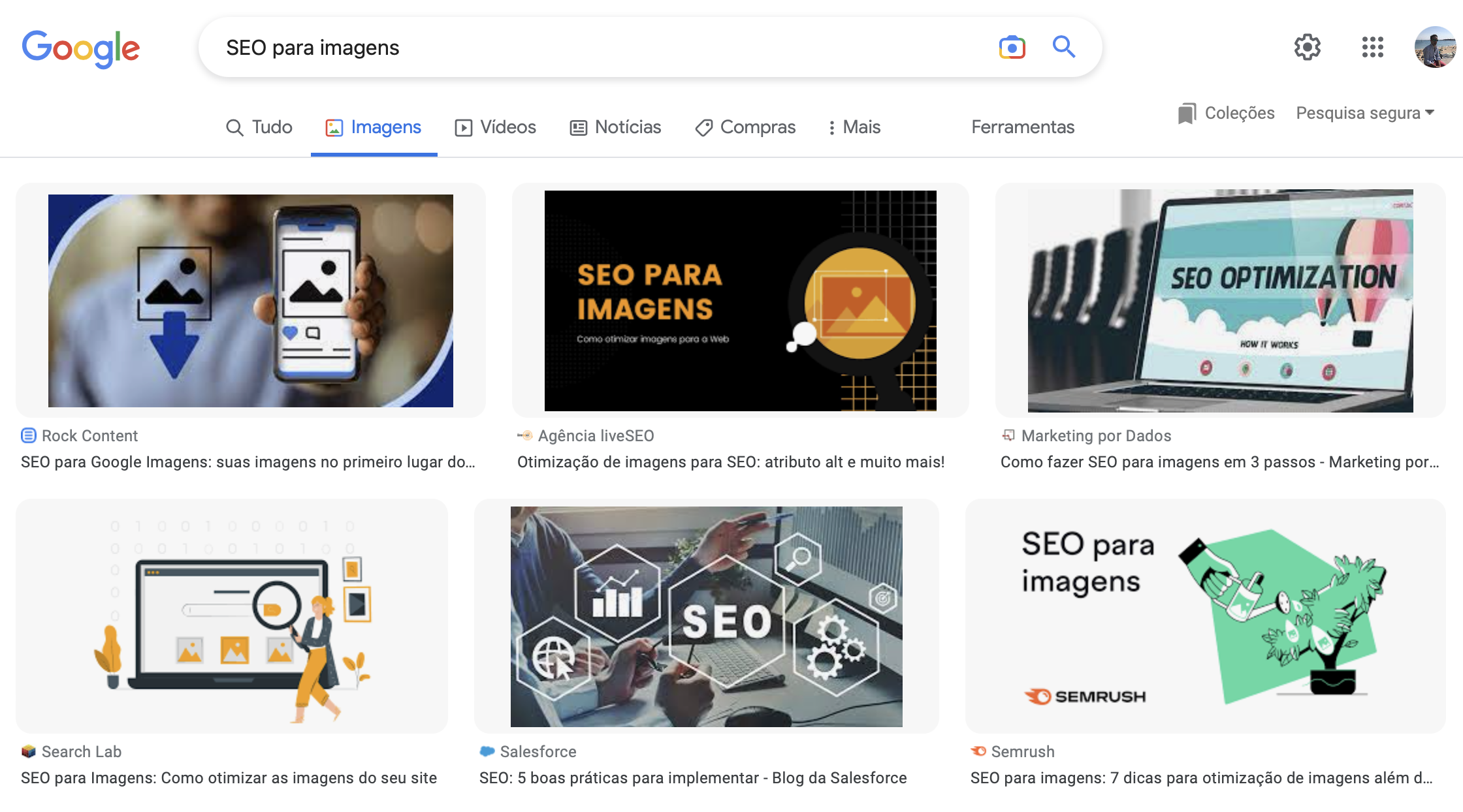The width and height of the screenshot is (1463, 812).
Task: Click Semrush source name
Action: tap(1023, 751)
